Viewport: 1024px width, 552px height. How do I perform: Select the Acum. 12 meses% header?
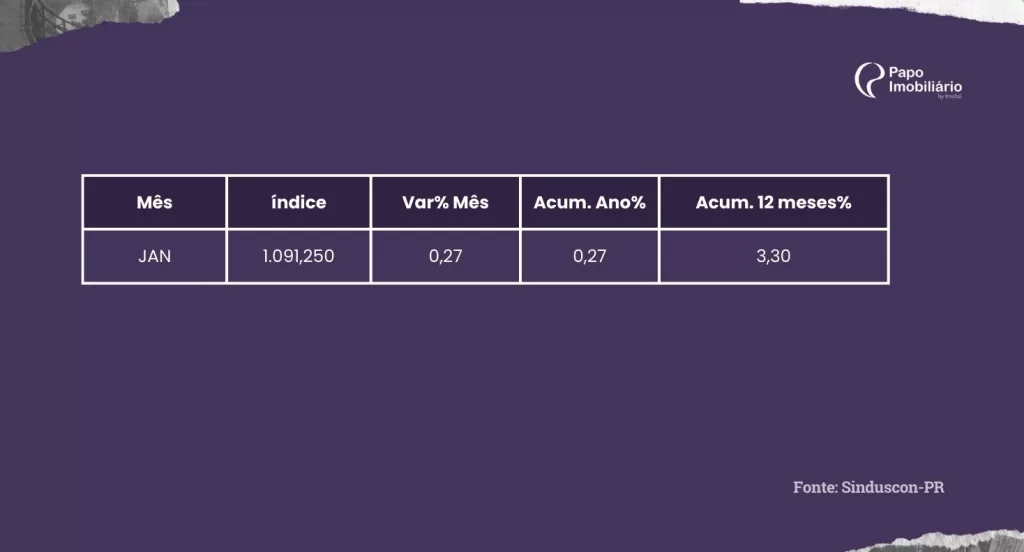(x=774, y=203)
